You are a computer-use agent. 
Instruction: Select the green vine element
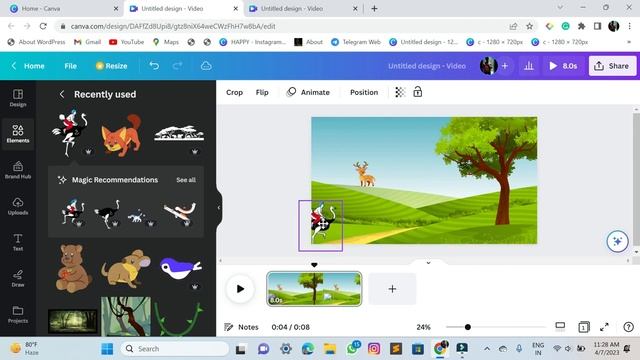click(x=178, y=319)
